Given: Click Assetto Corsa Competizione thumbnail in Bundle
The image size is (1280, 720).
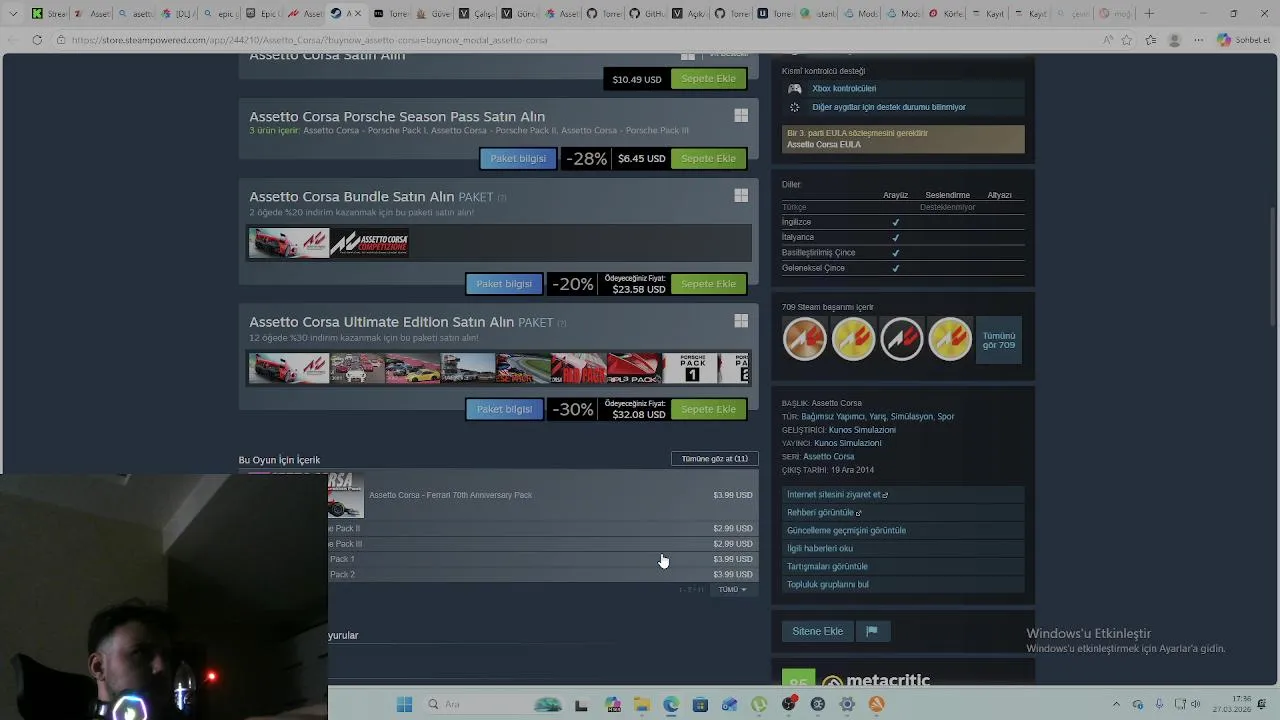Looking at the screenshot, I should 369,242.
